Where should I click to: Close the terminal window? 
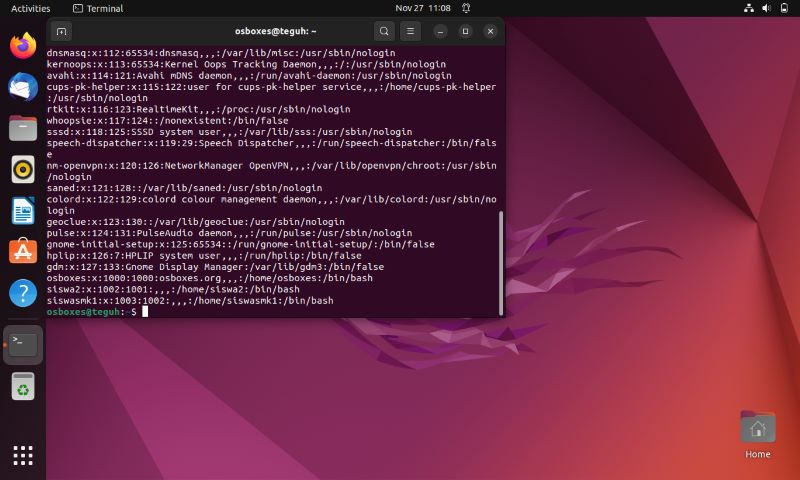pyautogui.click(x=490, y=32)
